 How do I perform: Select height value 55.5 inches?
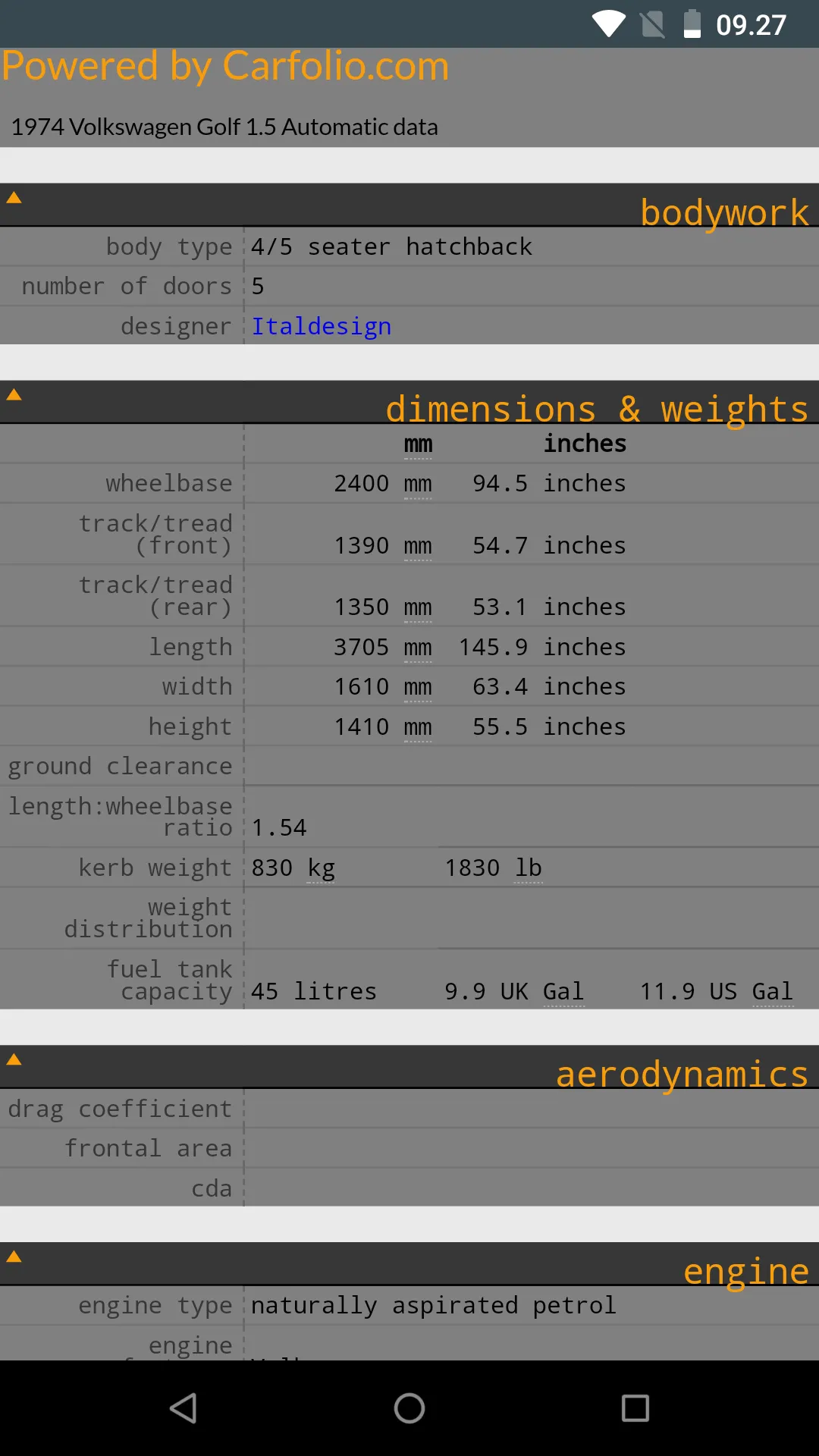[x=550, y=727]
